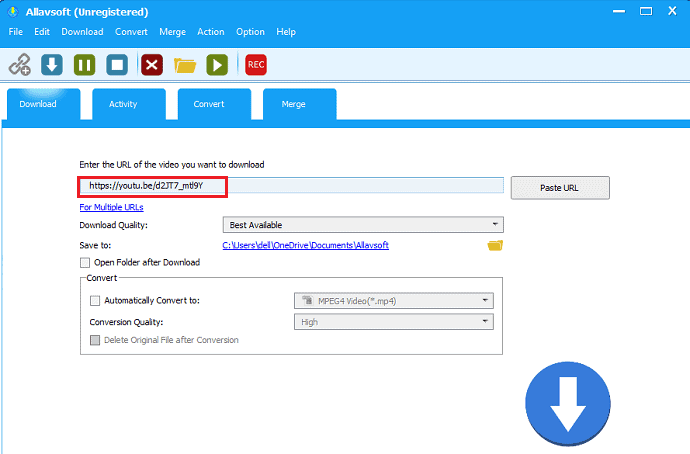Image resolution: width=690 pixels, height=454 pixels.
Task: Start screen recording with the REC icon
Action: coord(256,65)
